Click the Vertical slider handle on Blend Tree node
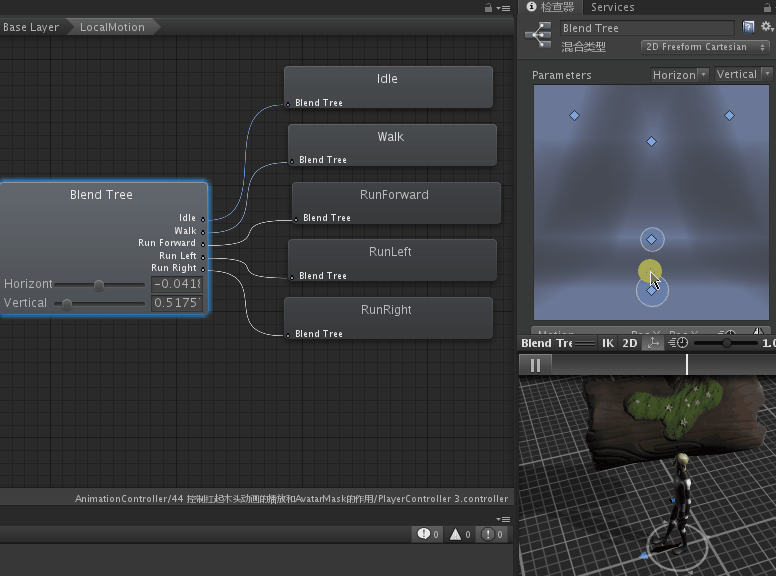 (x=66, y=304)
